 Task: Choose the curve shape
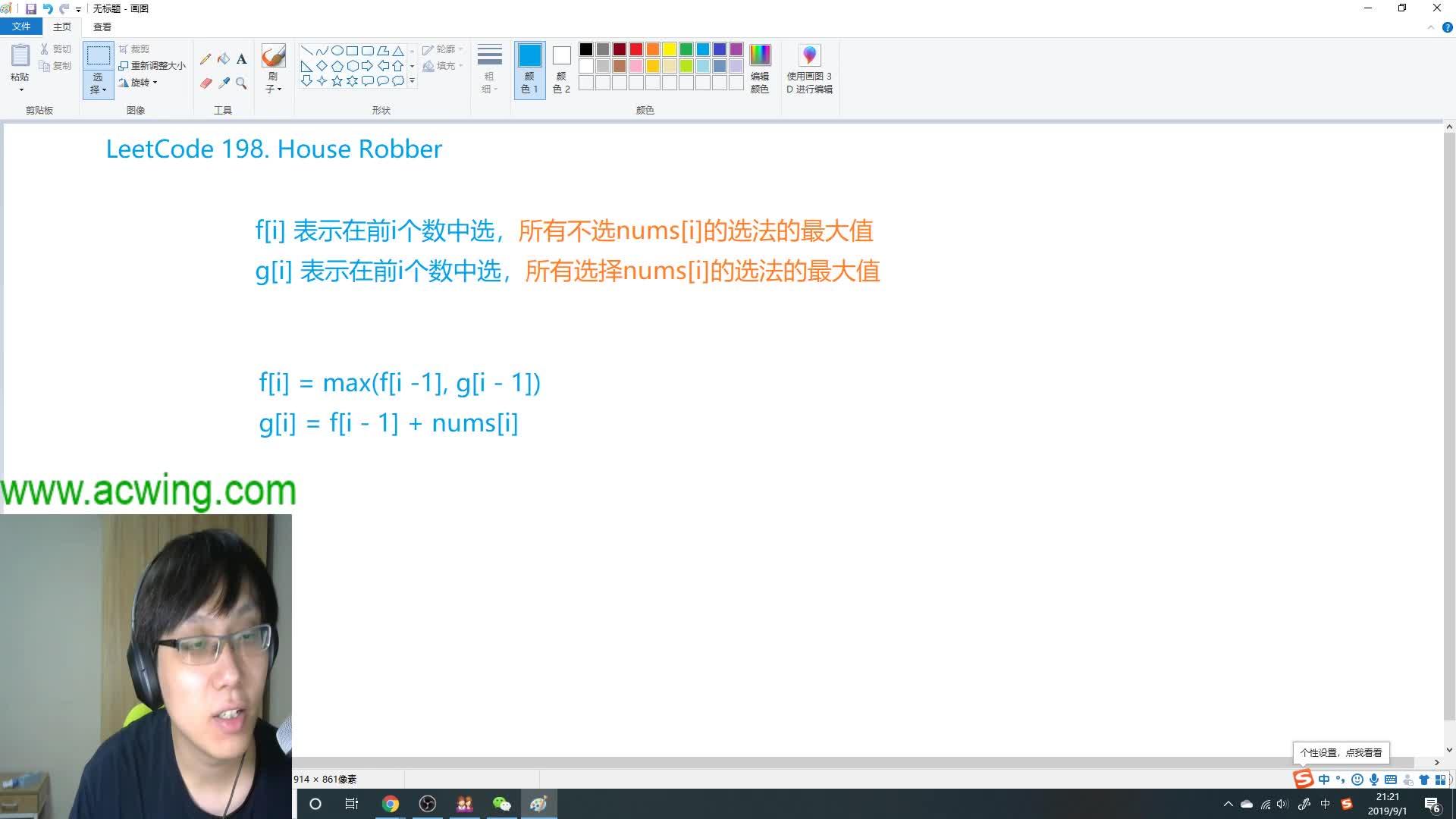click(x=322, y=51)
